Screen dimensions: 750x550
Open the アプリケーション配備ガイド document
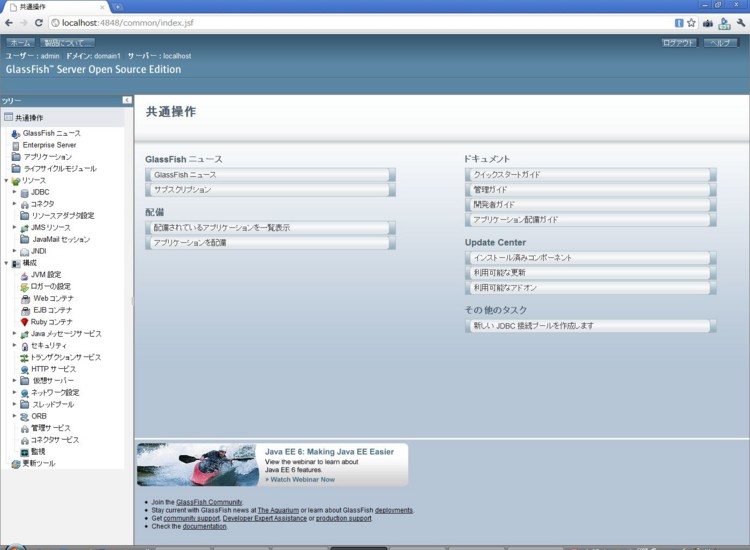coord(590,220)
